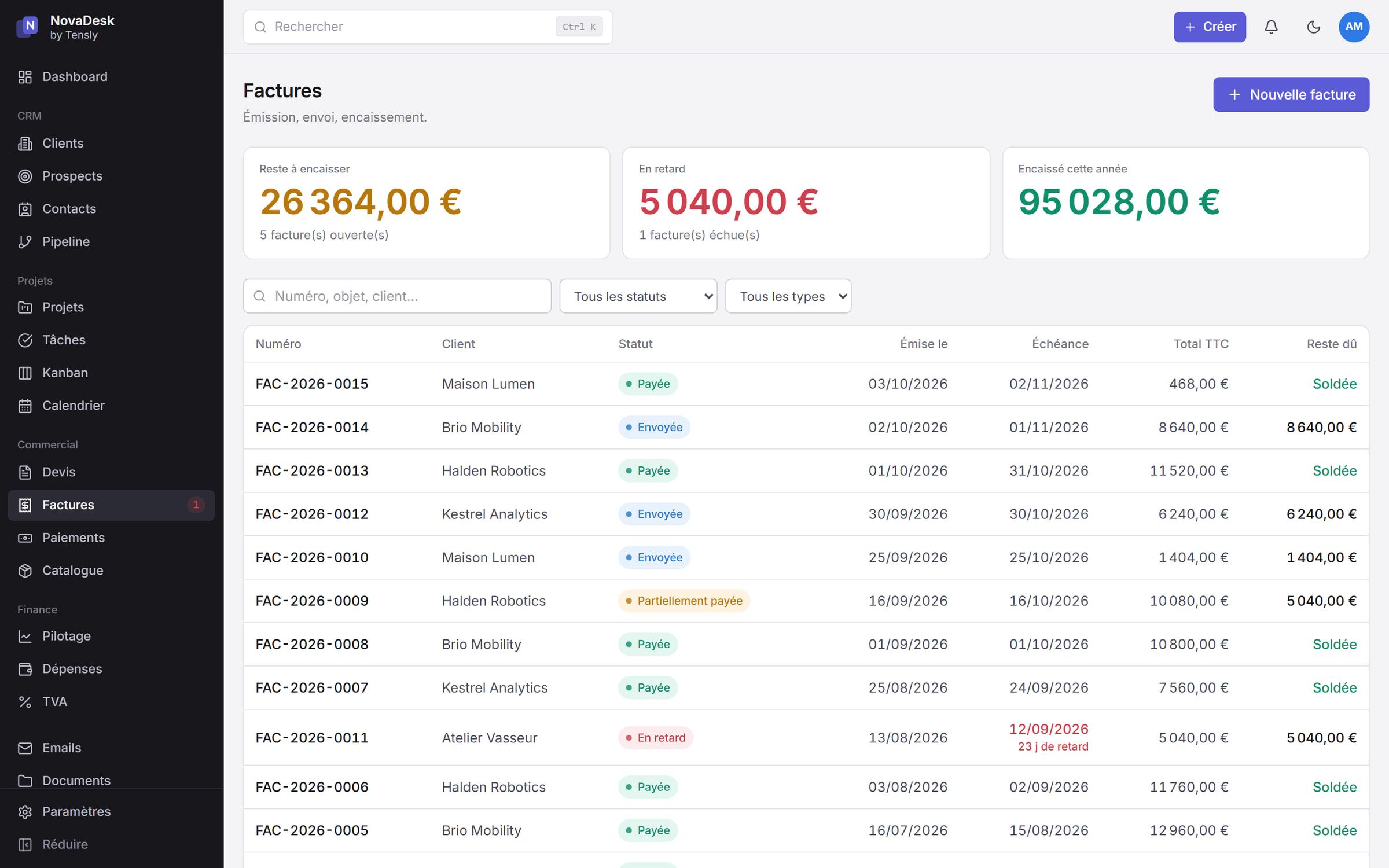This screenshot has height=868, width=1389.
Task: Focus the Rechercher global search field
Action: point(428,27)
